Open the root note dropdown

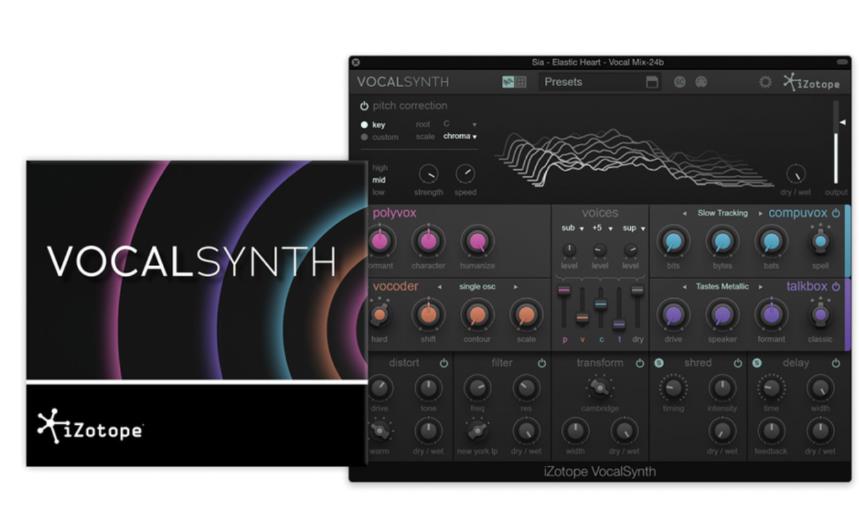click(460, 124)
